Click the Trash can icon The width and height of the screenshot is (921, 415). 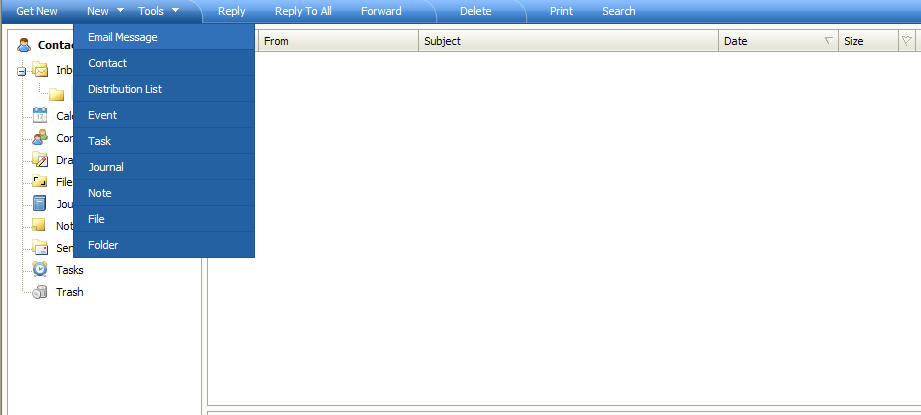tap(40, 292)
